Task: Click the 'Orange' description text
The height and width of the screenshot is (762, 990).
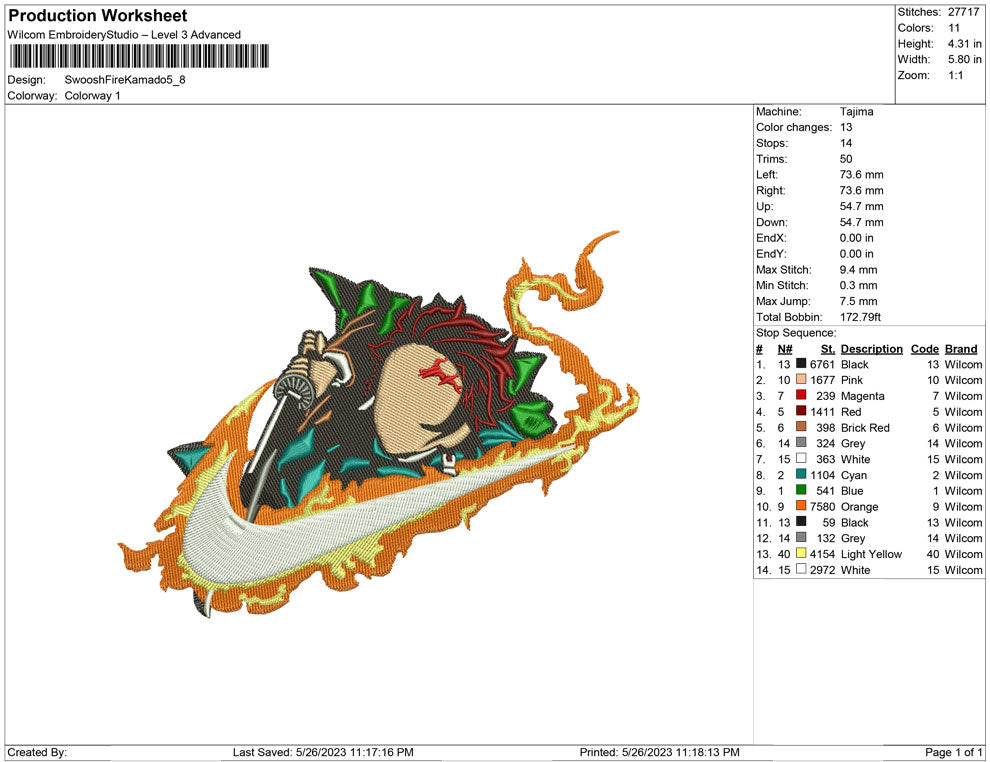Action: point(859,506)
